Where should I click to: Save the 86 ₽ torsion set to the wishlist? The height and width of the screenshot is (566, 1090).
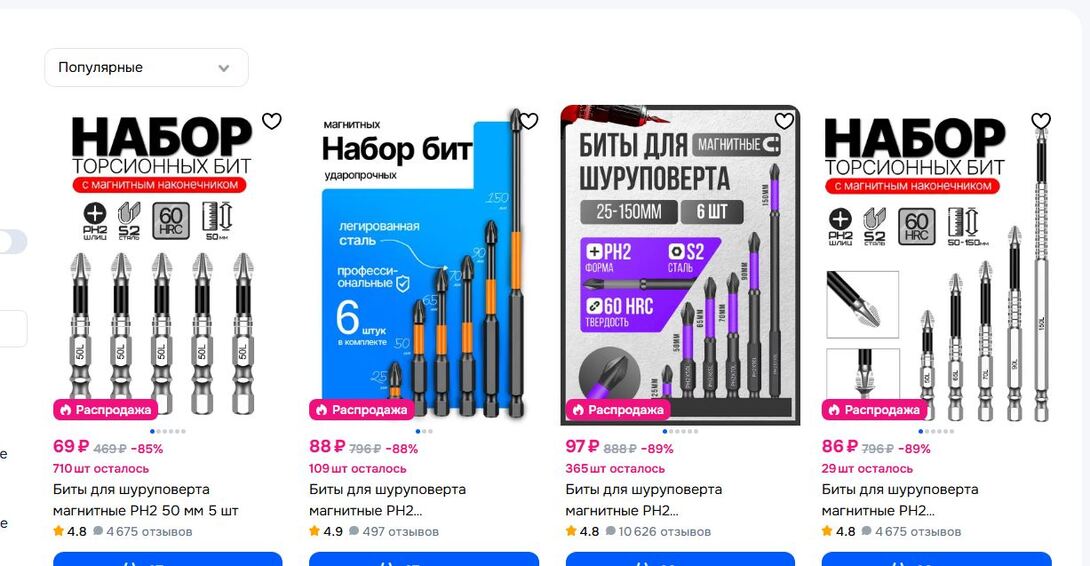point(1041,121)
